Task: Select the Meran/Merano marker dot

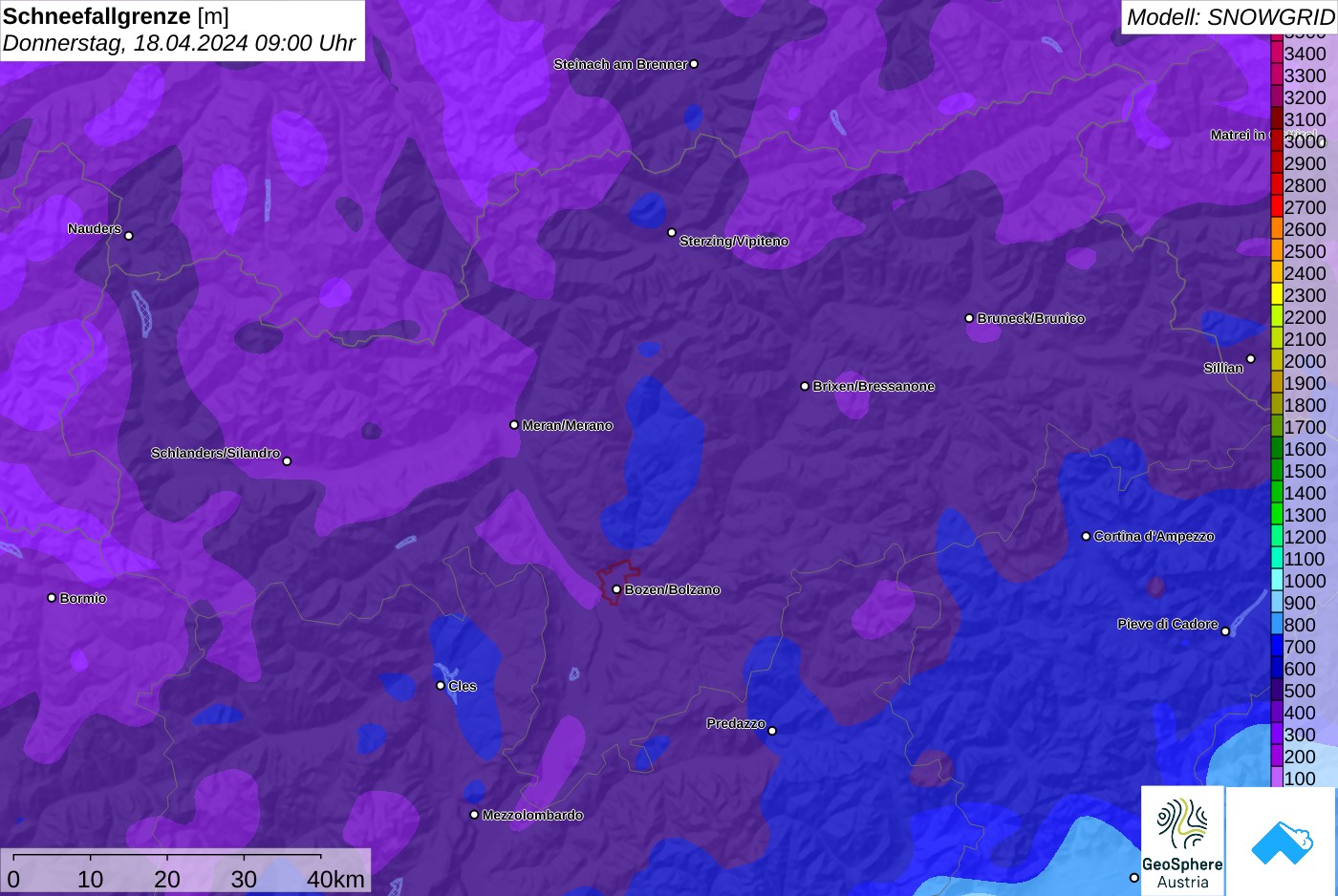Action: click(x=514, y=425)
